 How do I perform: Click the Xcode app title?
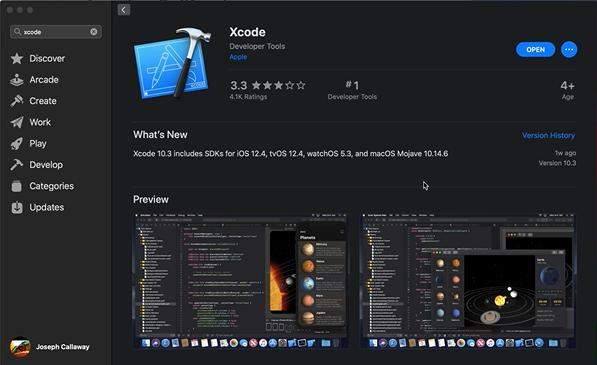click(247, 32)
